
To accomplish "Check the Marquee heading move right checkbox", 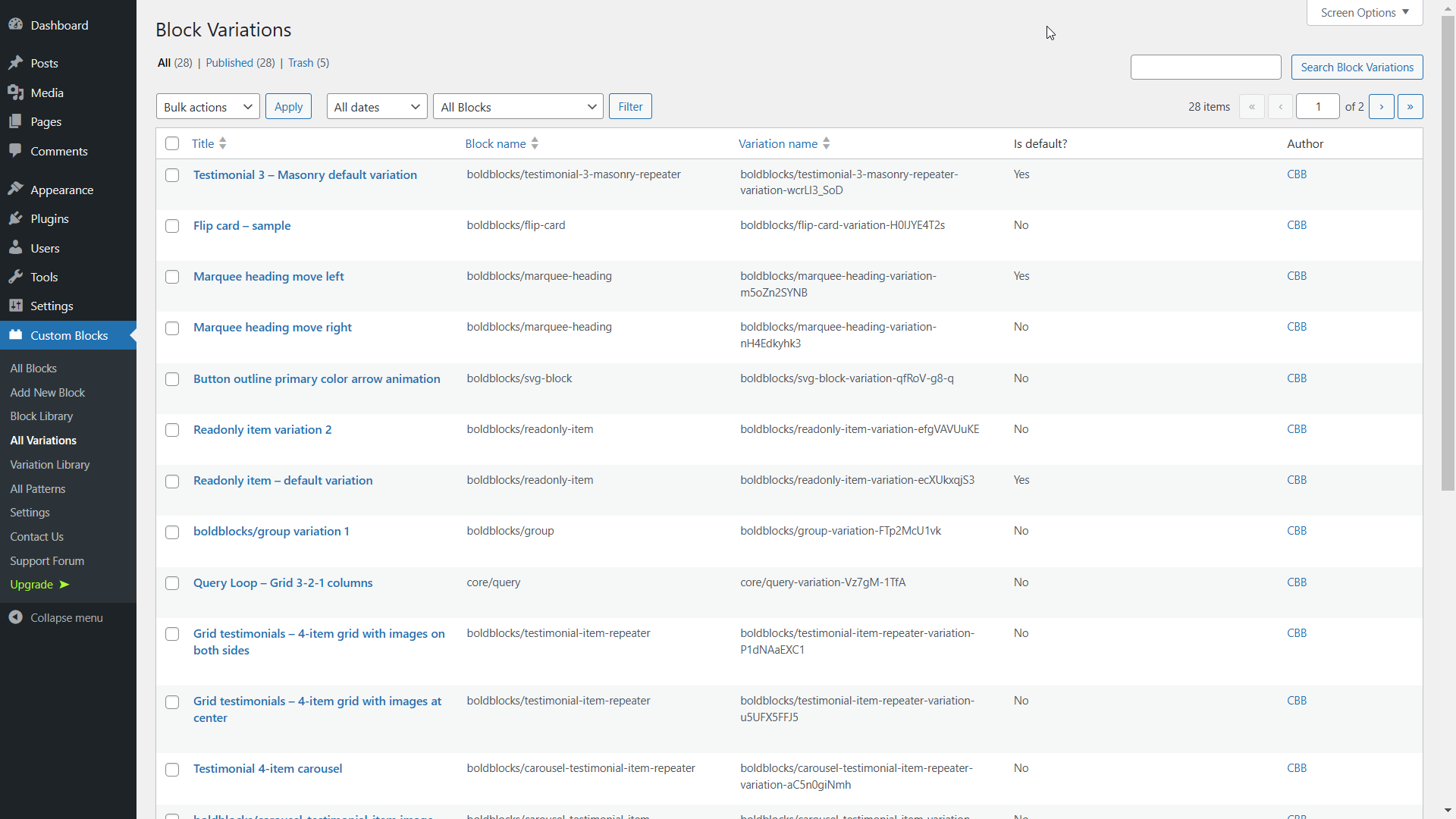I will (x=172, y=328).
